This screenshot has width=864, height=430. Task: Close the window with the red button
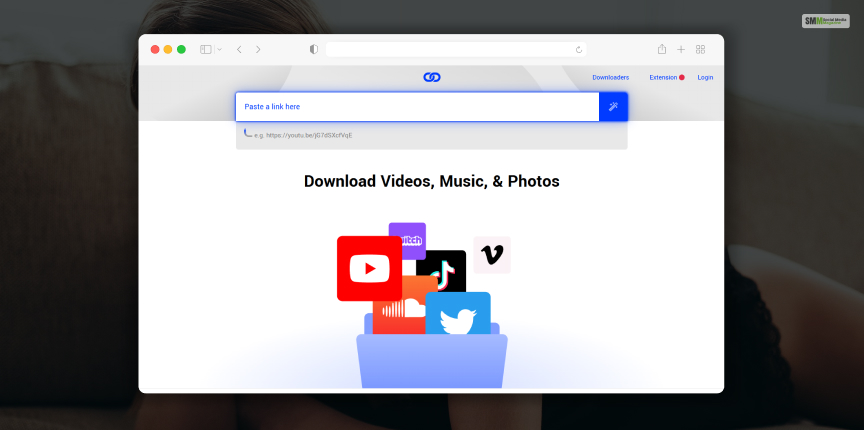coord(155,50)
